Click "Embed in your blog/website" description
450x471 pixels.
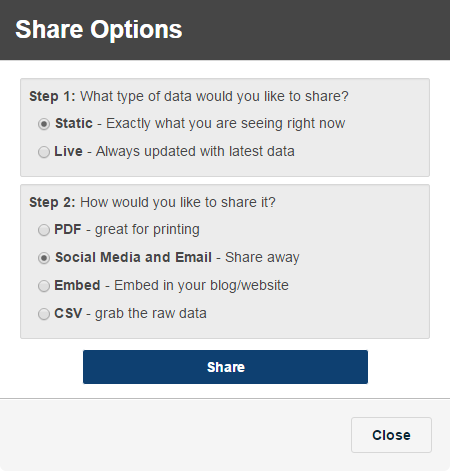point(201,286)
